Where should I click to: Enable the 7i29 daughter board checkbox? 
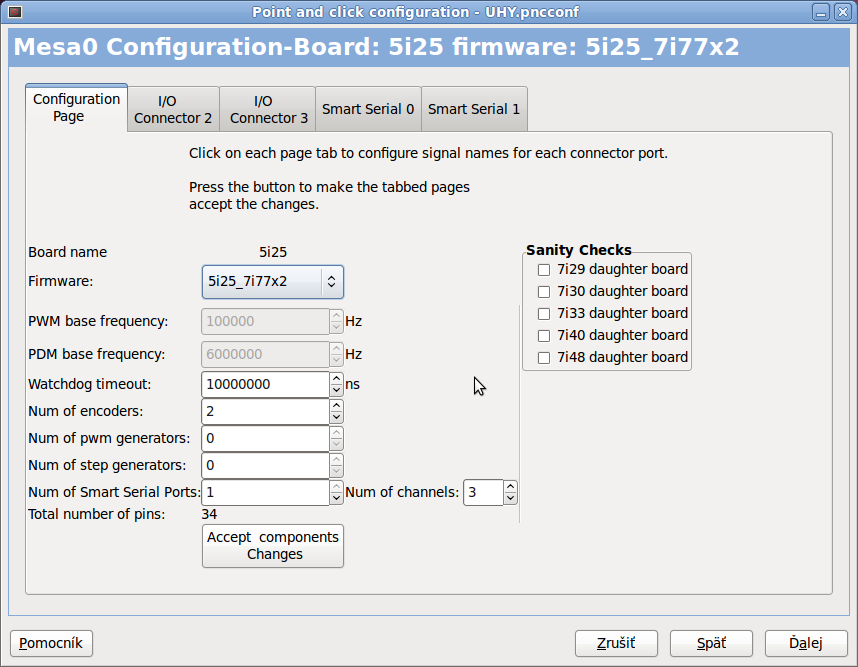[x=544, y=269]
